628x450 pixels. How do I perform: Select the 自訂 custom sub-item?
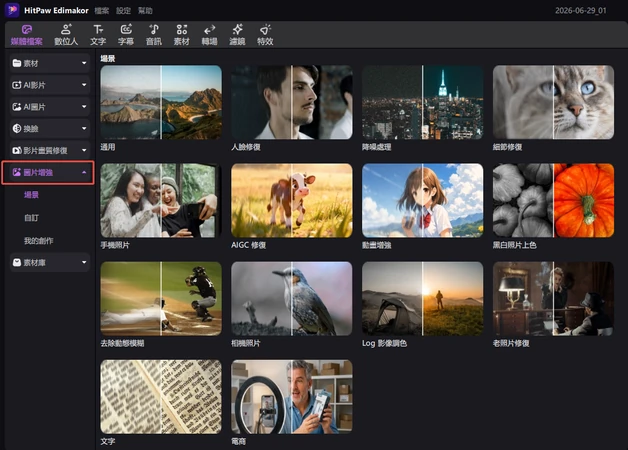32,218
